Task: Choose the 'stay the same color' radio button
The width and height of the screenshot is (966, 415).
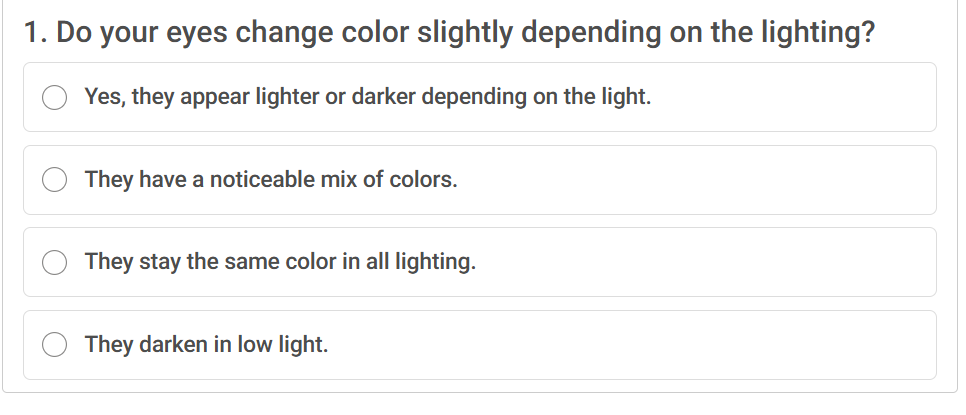Action: 55,263
